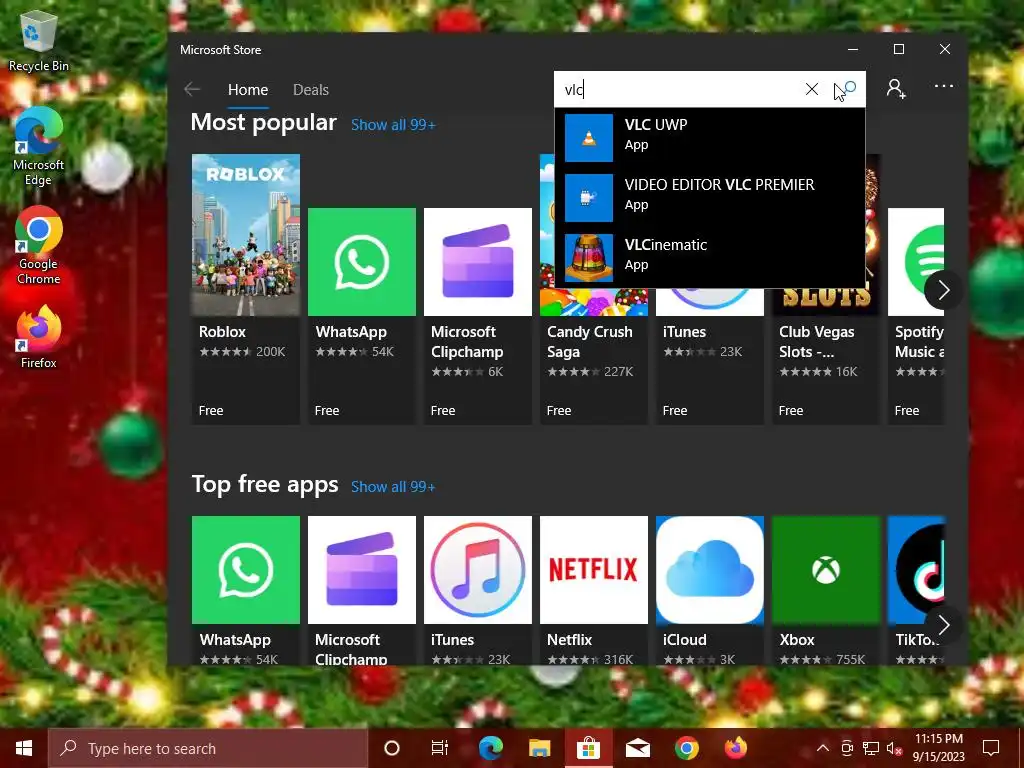Open the network tray icon
1024x768 pixels.
point(871,748)
